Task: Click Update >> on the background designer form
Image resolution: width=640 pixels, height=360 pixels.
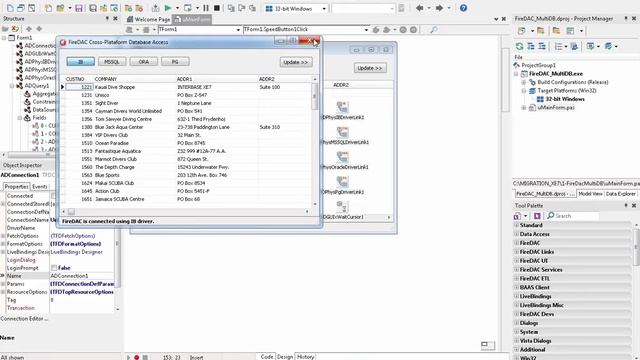Action: (x=370, y=68)
